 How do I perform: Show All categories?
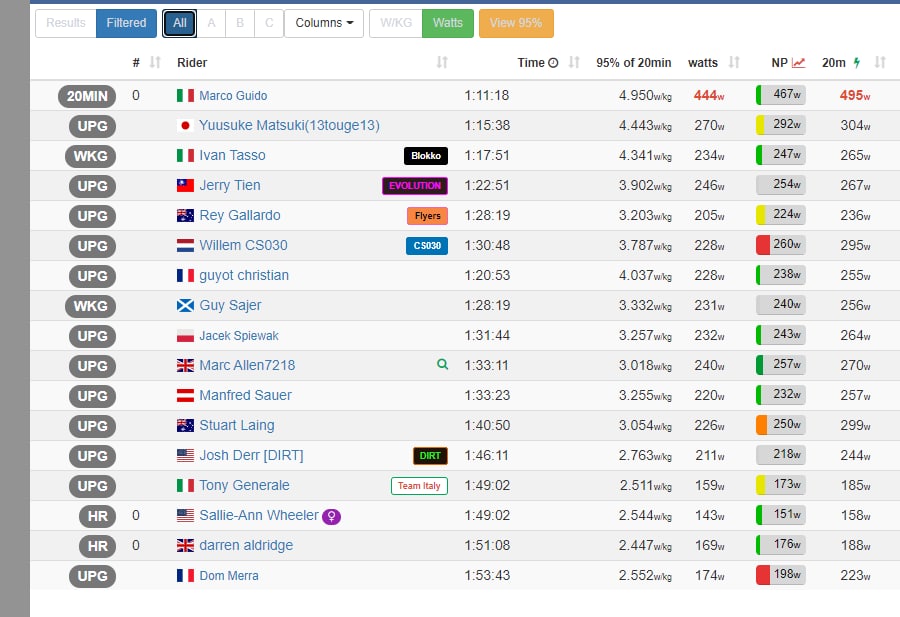[180, 23]
